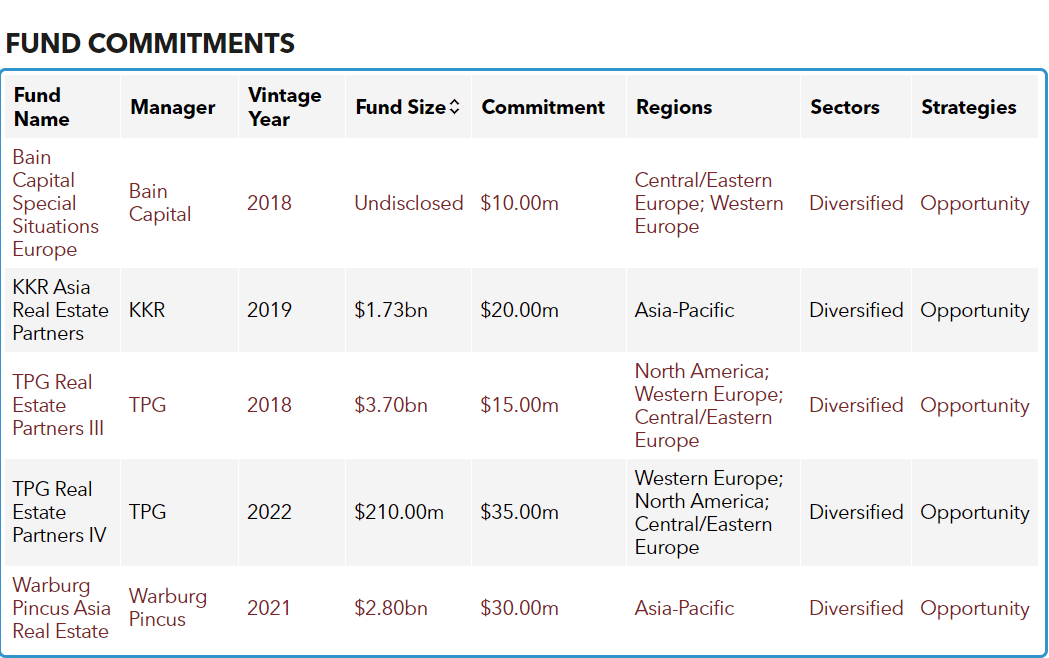Open TPG Real Estate Partners III fund

(58, 405)
